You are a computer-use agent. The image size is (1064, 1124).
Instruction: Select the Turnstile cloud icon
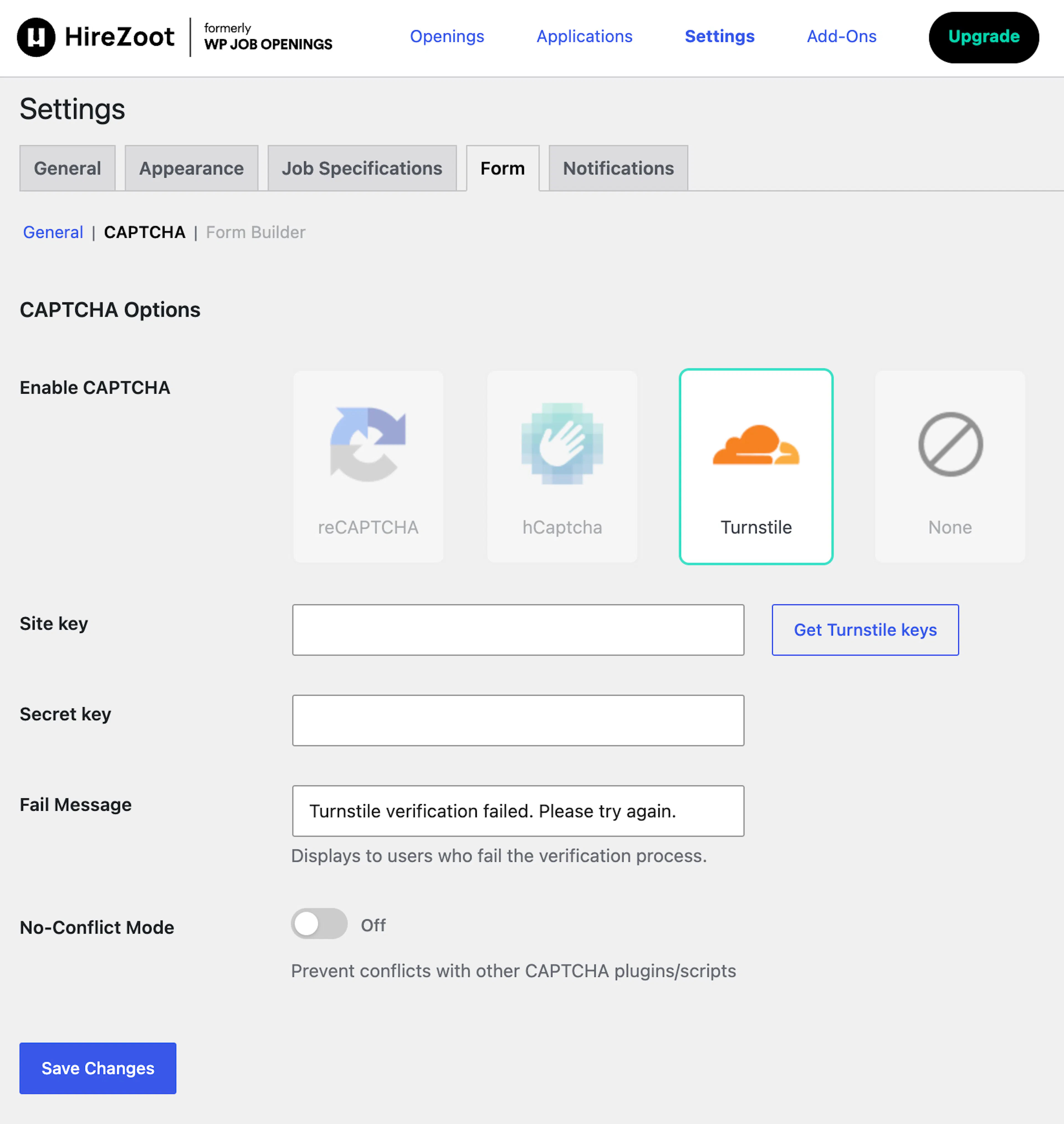click(x=756, y=444)
